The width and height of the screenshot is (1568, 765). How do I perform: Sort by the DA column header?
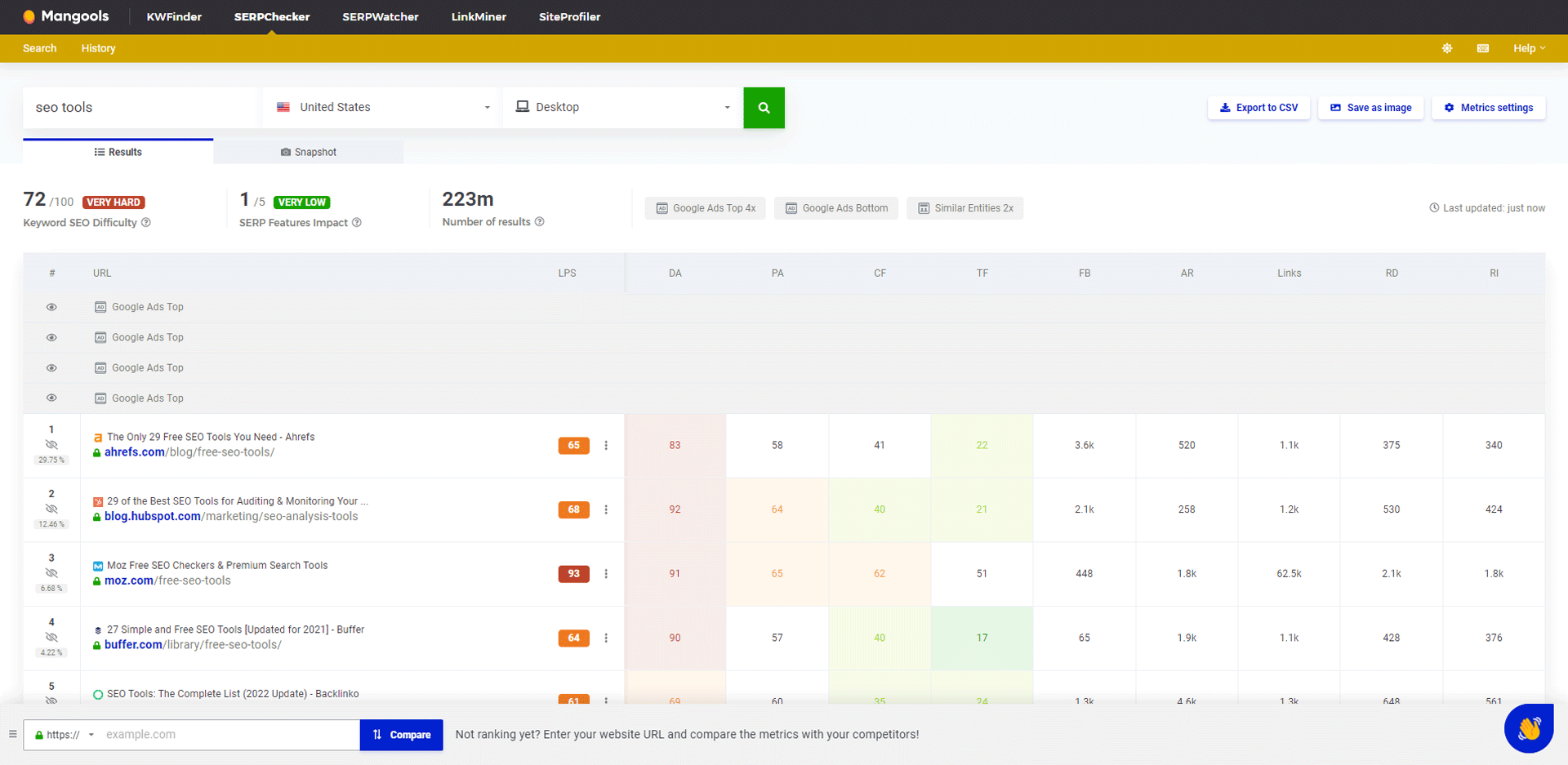(675, 274)
